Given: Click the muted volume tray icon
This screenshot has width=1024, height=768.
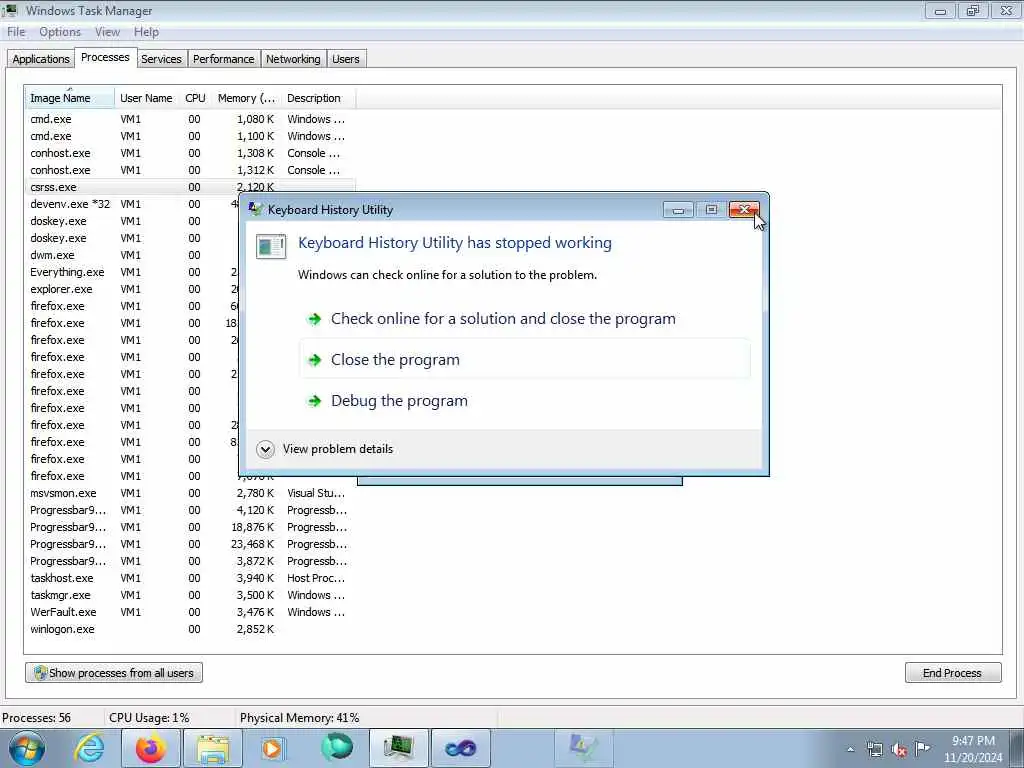Looking at the screenshot, I should (899, 750).
